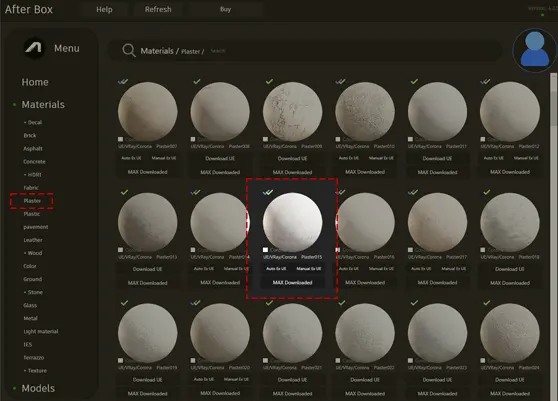Expand the Models section
The image size is (558, 401).
pyautogui.click(x=38, y=388)
